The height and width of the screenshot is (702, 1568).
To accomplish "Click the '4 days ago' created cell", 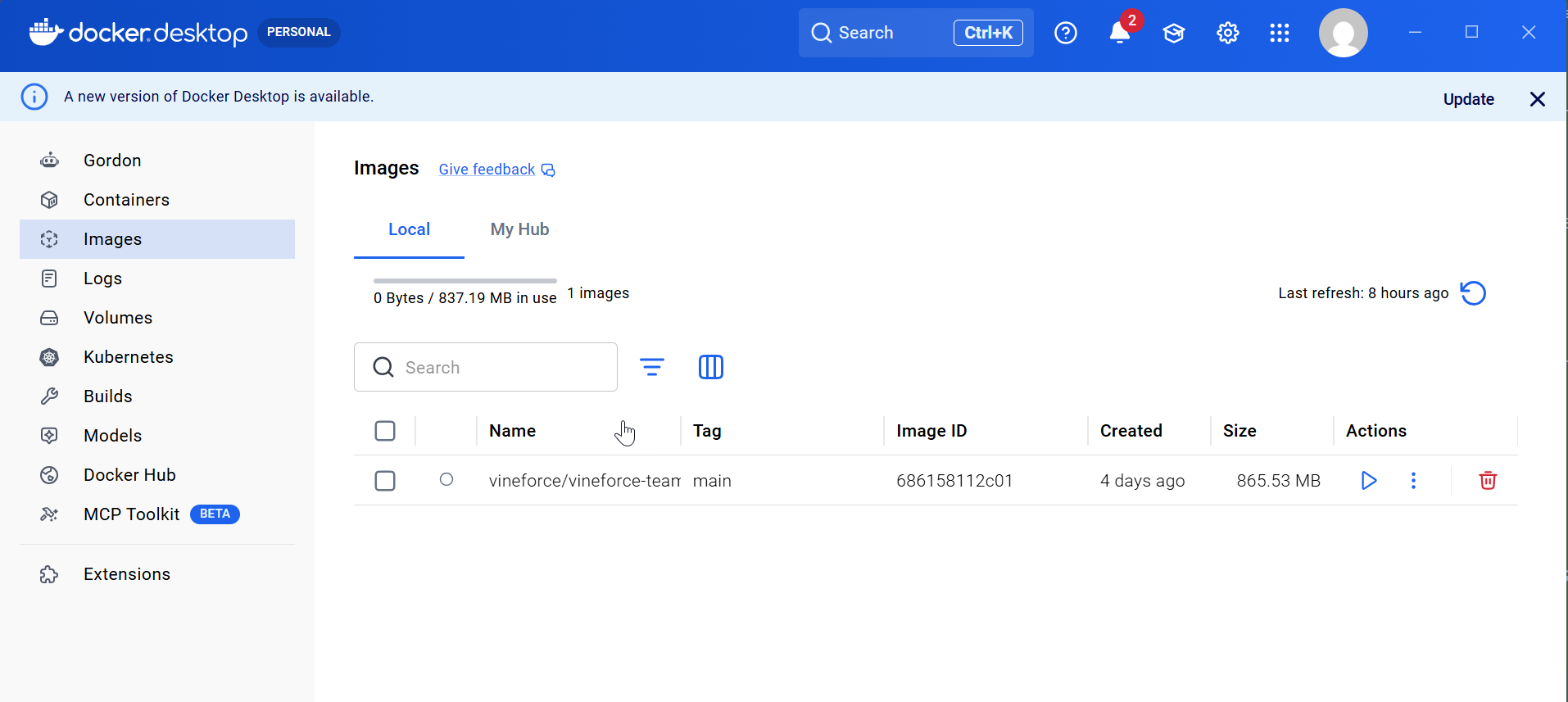I will point(1142,481).
